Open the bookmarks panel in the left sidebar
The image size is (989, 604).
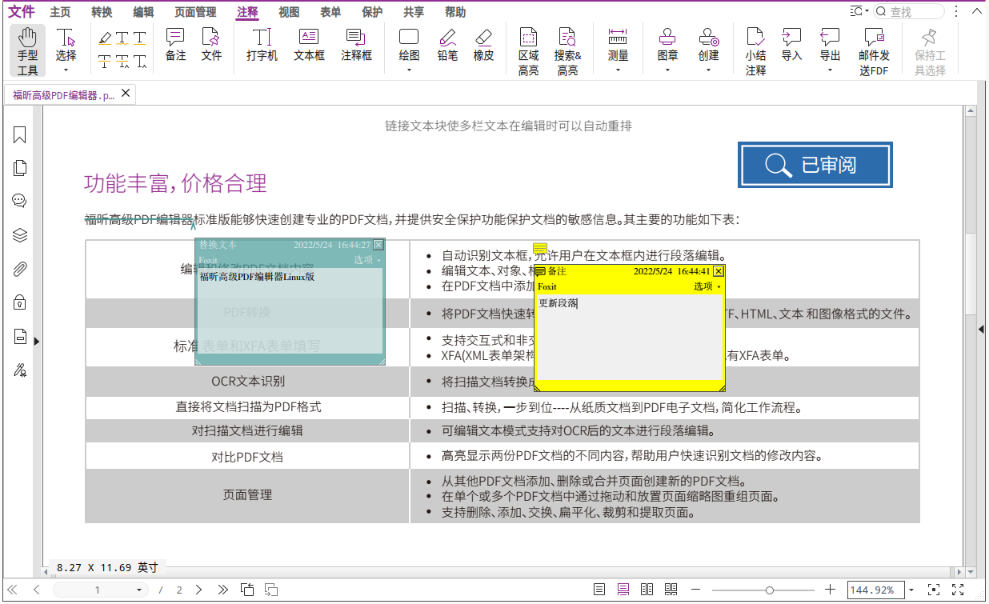(19, 136)
